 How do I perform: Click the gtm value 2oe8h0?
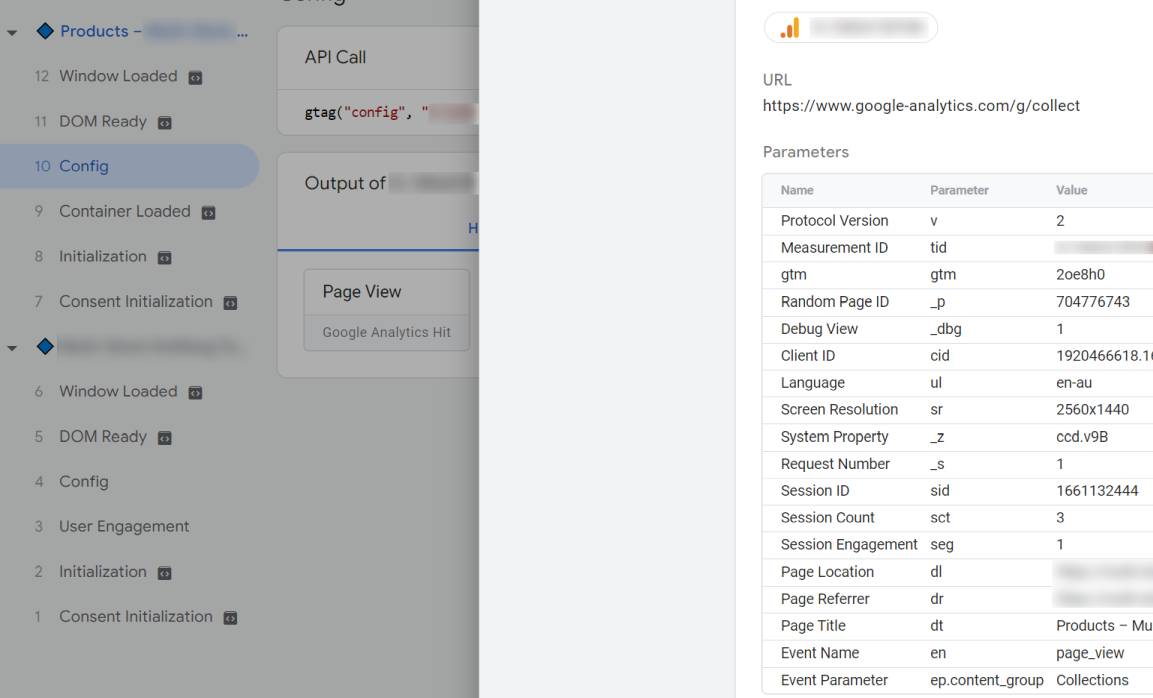[x=1080, y=275]
